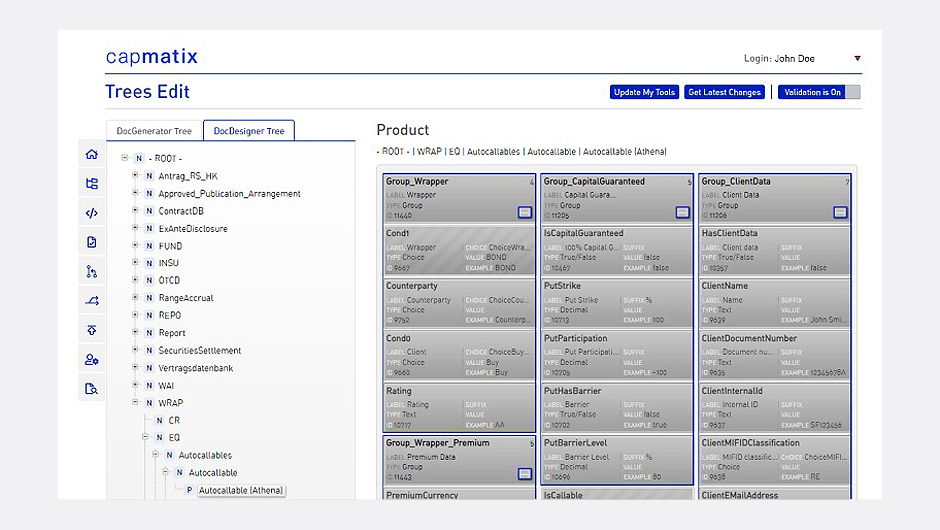940x530 pixels.
Task: Click the N node icon beside CR
Action: click(x=159, y=420)
